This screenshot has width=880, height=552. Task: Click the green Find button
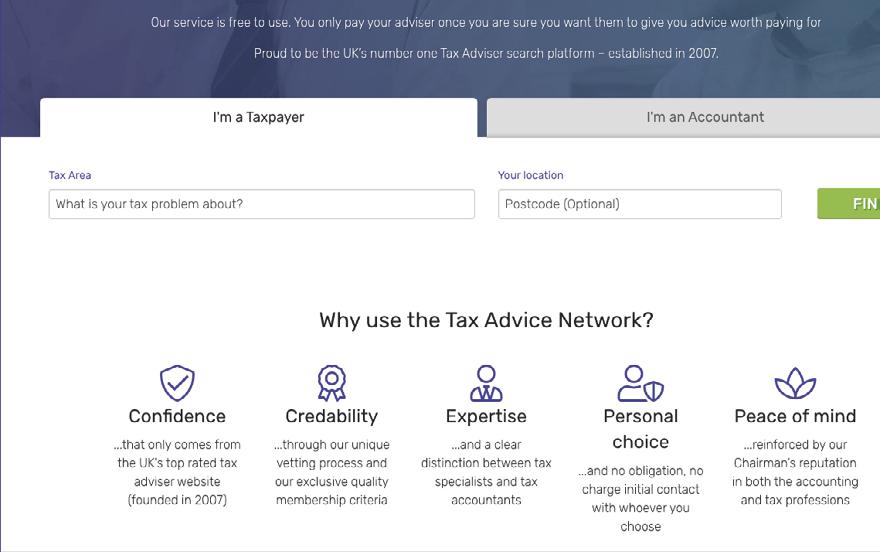(849, 204)
